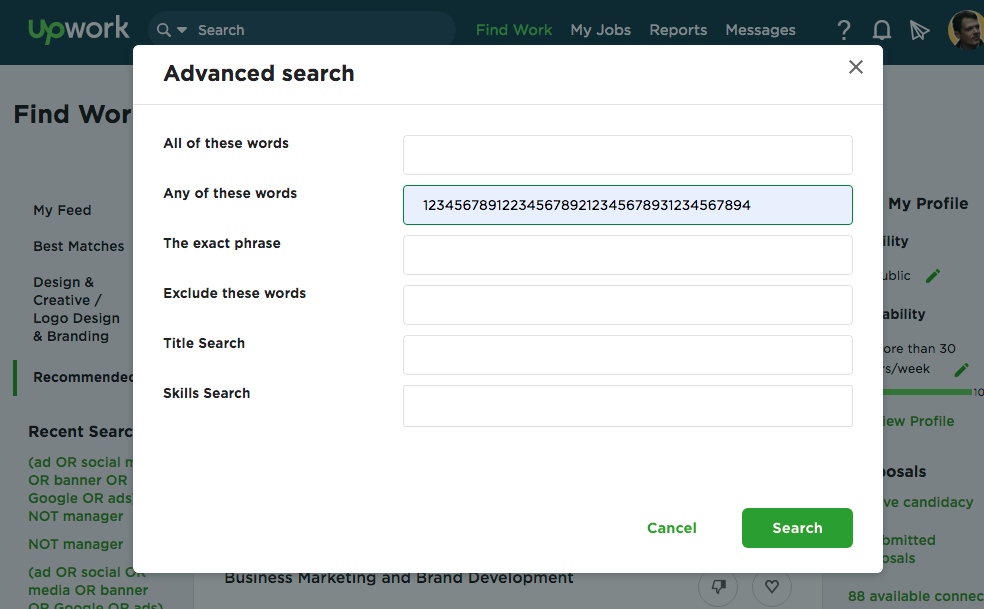The width and height of the screenshot is (984, 609).
Task: Open the notifications bell
Action: pyautogui.click(x=882, y=30)
